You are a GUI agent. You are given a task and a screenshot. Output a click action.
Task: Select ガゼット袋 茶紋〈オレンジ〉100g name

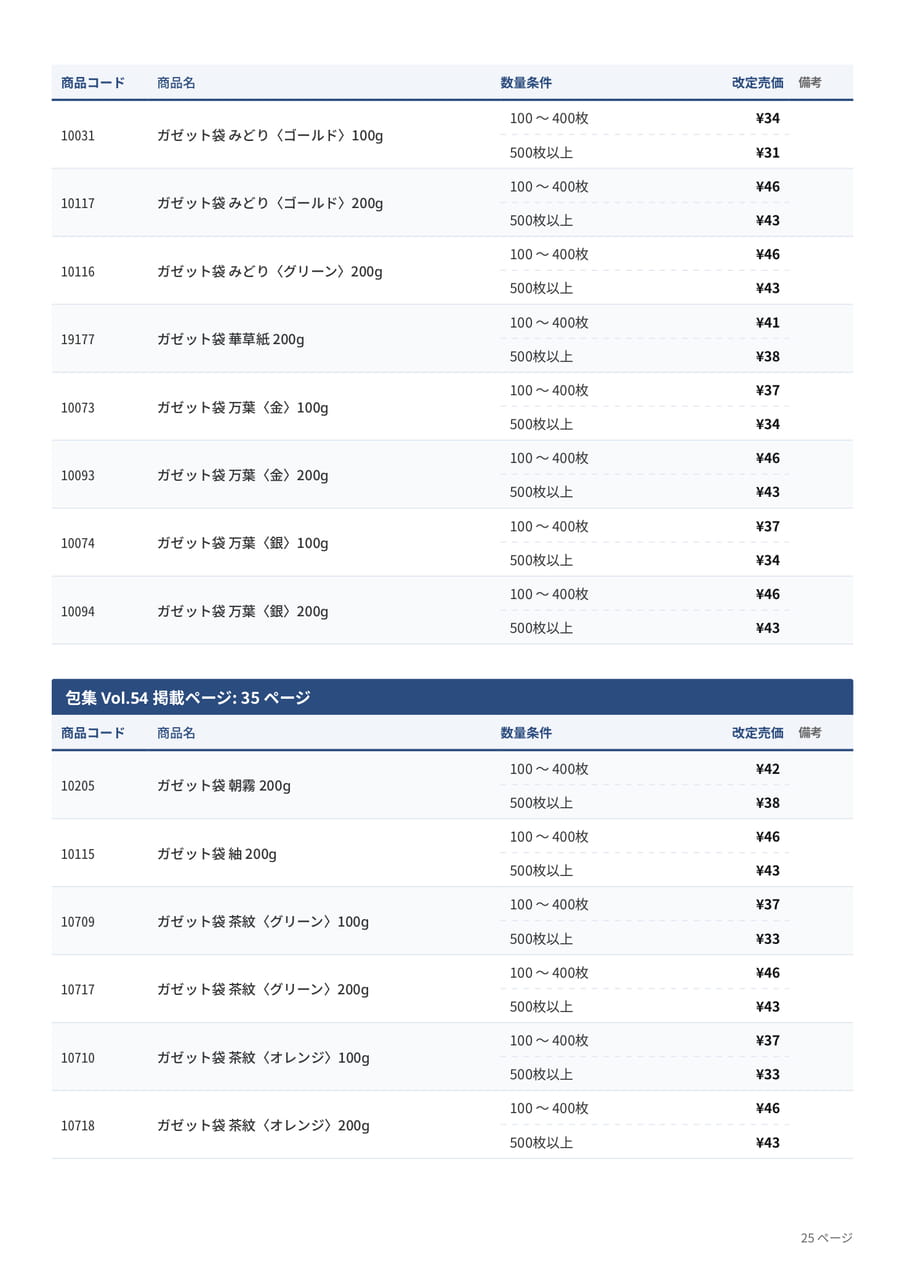263,1058
